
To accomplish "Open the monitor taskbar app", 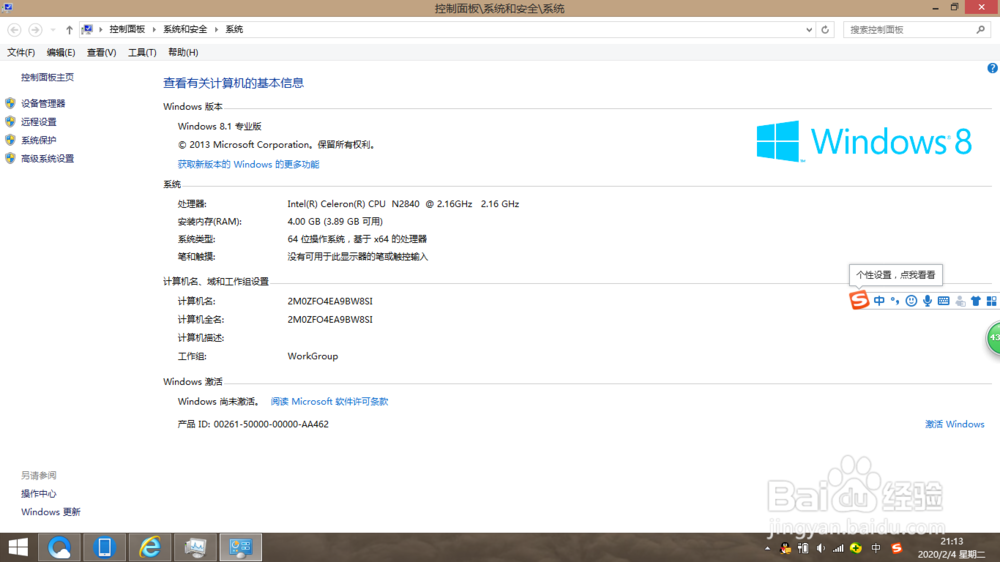I will click(x=195, y=547).
